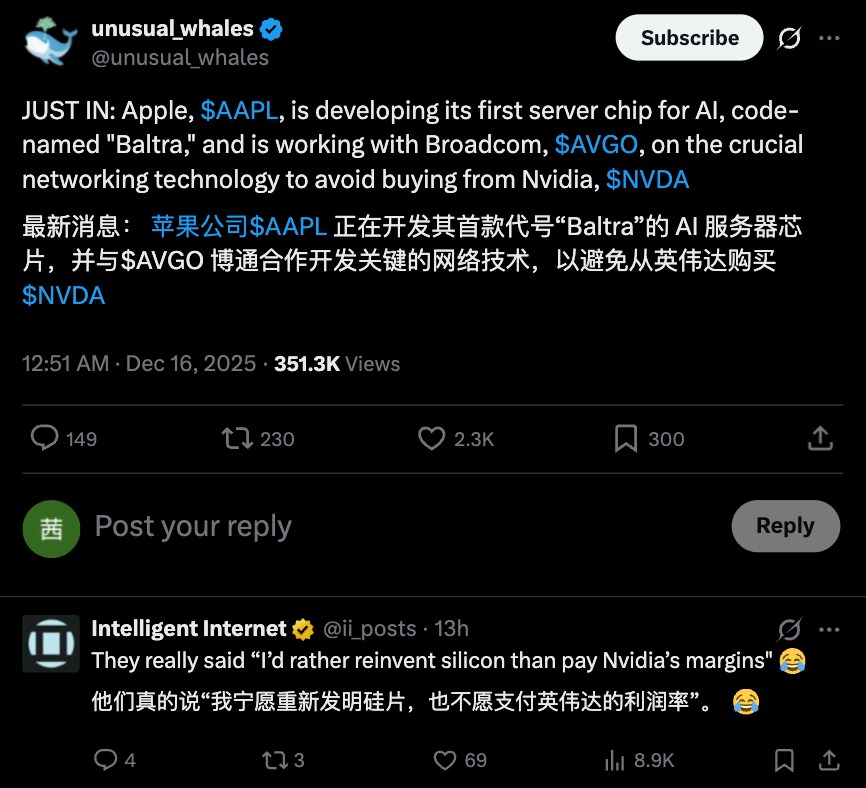Open the unusual_whales whale avatar
Screen dimensions: 866x788
[50, 43]
